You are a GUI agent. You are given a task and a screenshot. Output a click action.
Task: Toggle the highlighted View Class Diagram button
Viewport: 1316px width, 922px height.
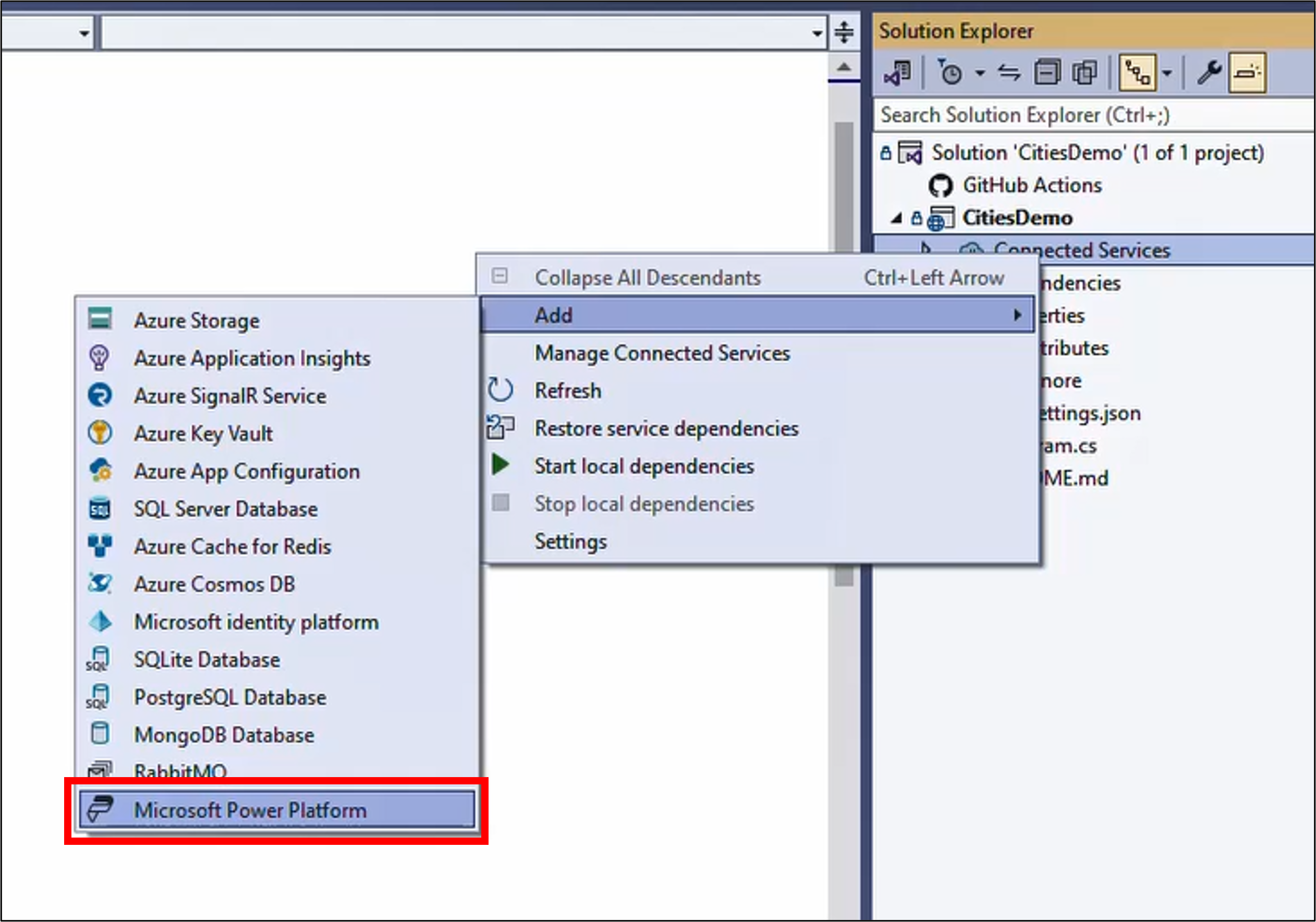(x=1138, y=73)
